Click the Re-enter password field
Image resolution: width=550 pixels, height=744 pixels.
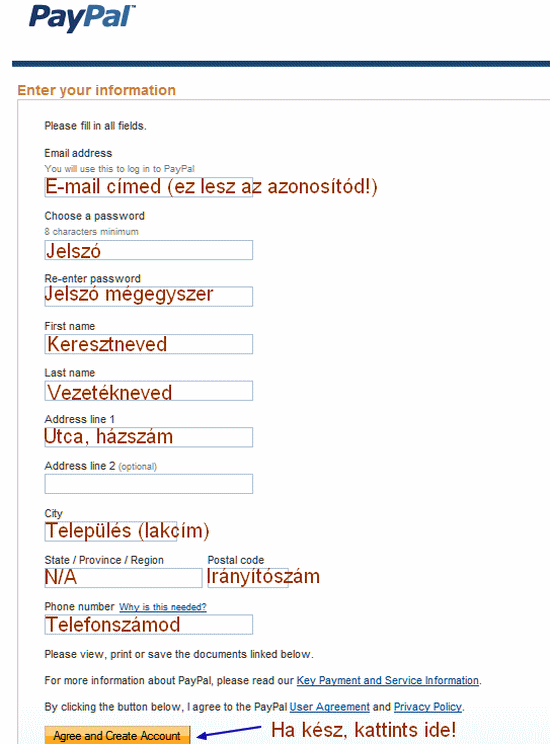coord(149,296)
